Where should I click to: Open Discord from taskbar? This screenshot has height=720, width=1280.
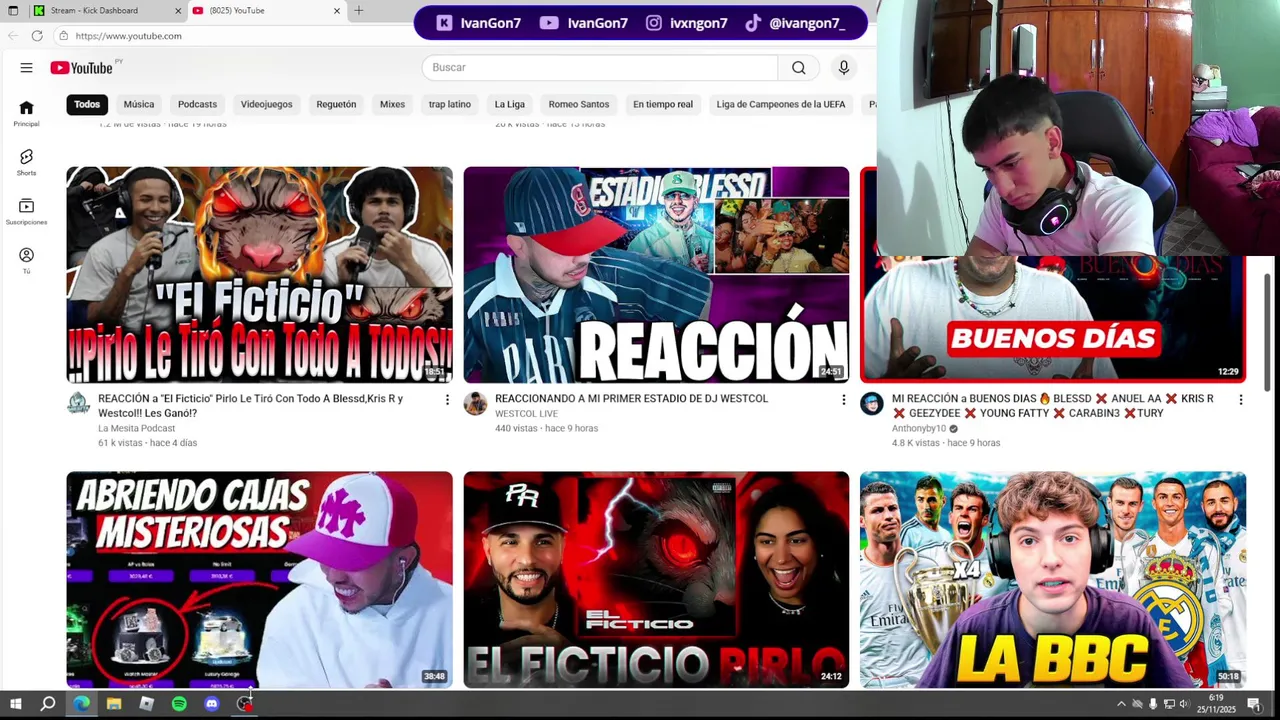point(211,704)
